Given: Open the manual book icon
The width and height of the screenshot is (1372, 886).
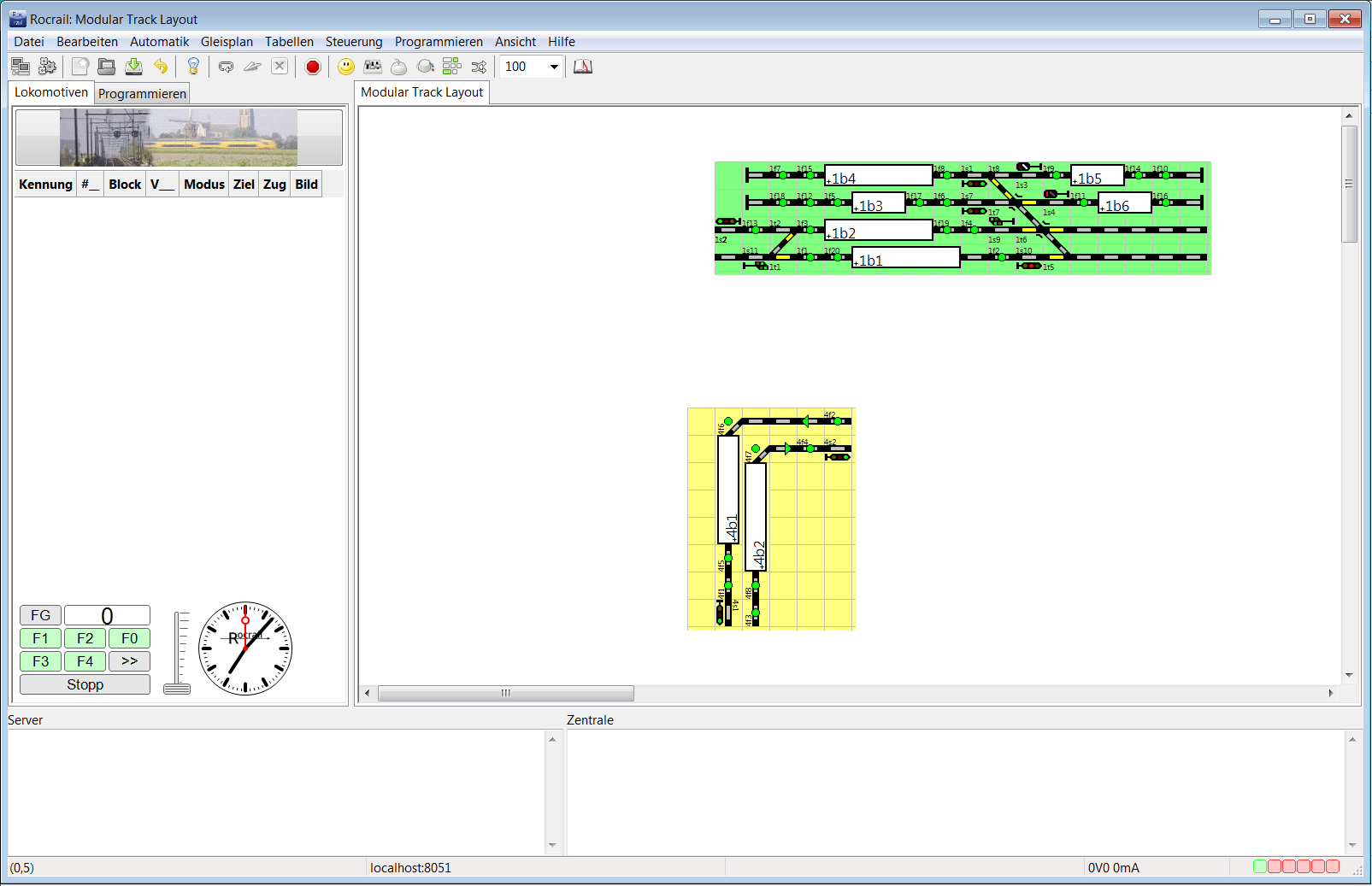Looking at the screenshot, I should [x=583, y=67].
